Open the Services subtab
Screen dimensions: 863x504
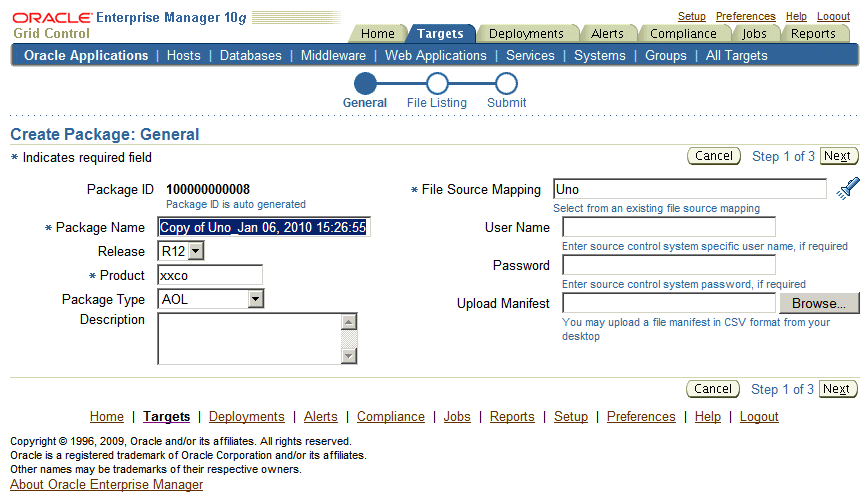[x=531, y=56]
